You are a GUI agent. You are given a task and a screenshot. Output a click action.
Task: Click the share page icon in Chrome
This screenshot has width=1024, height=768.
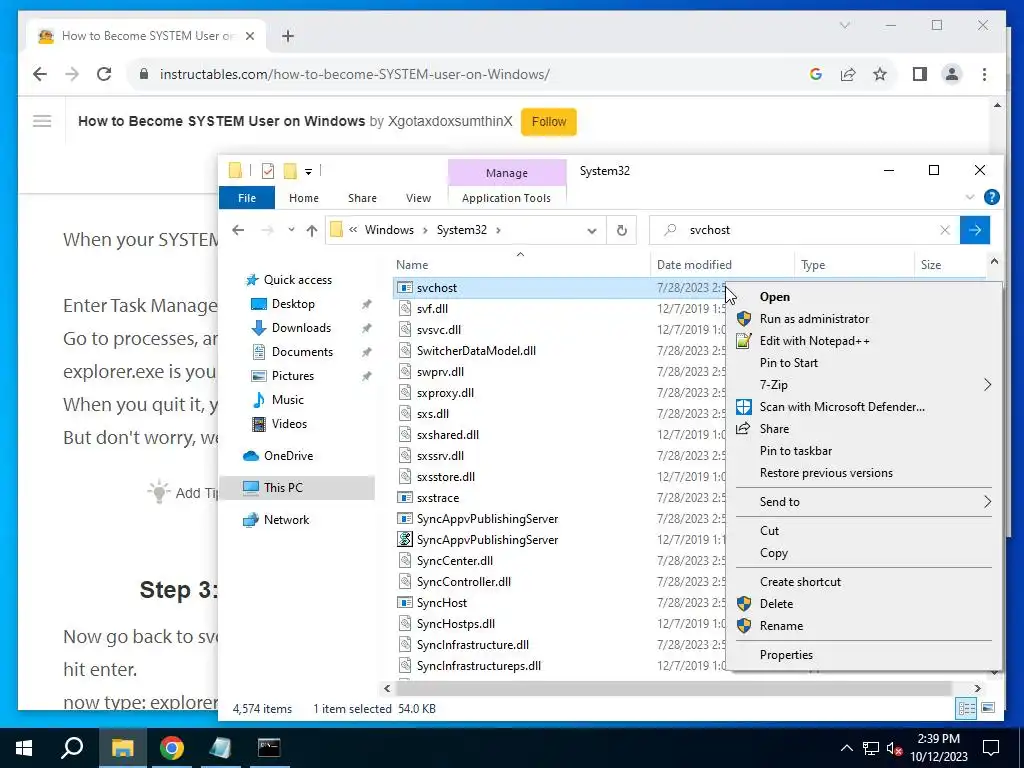pyautogui.click(x=848, y=74)
